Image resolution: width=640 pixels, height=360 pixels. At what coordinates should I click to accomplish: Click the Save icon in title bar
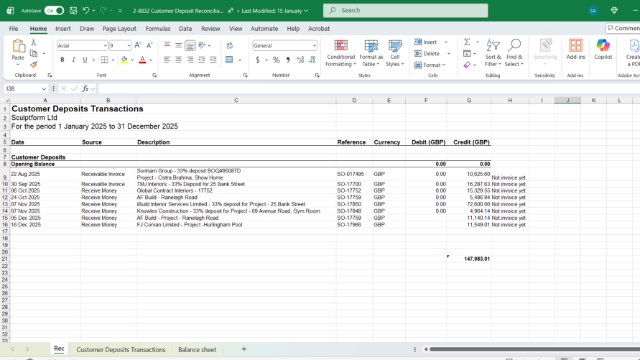pyautogui.click(x=73, y=11)
